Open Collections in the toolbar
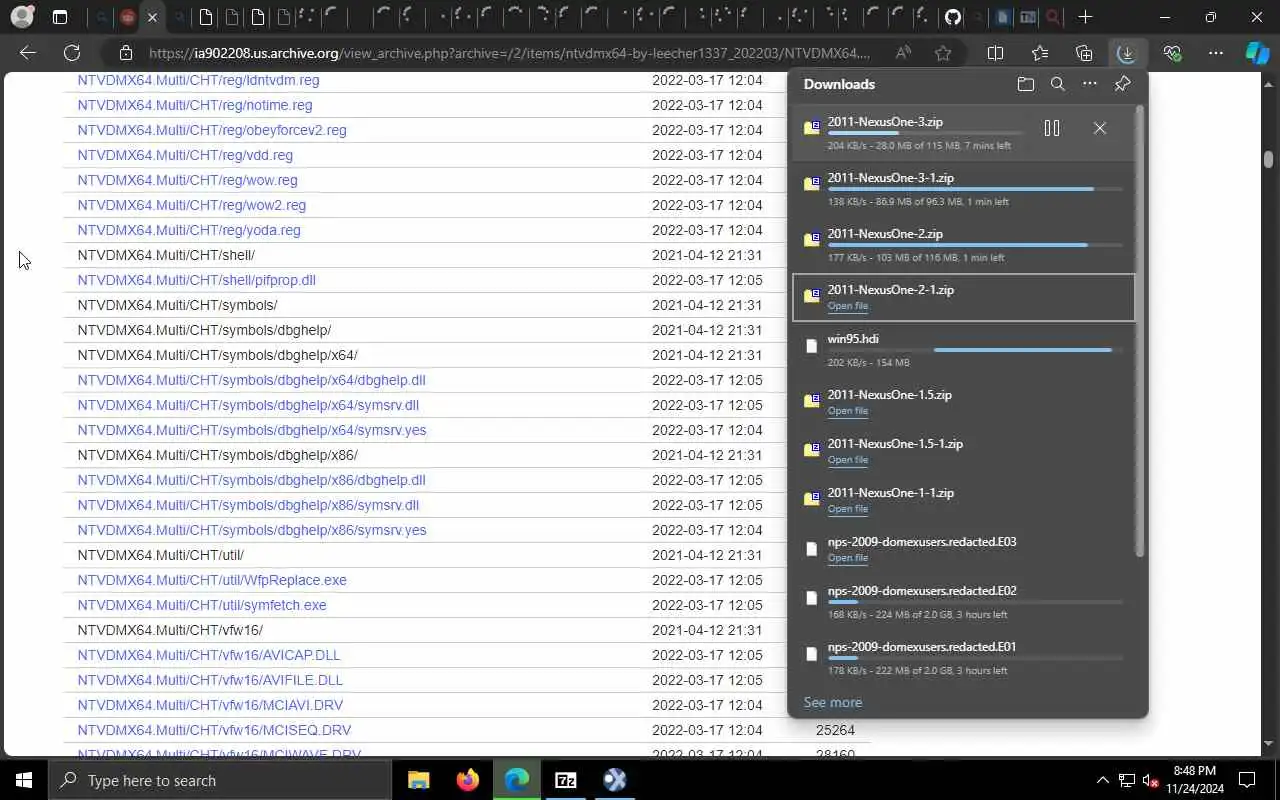The image size is (1280, 800). coord(1084,53)
